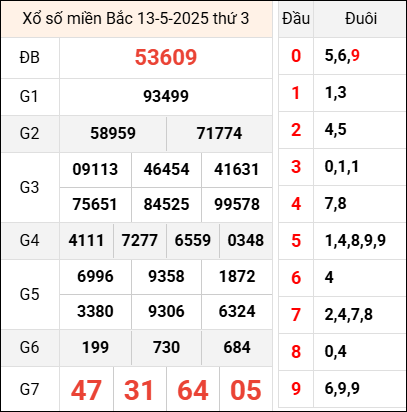Screen dimensions: 407x412
Task: Select G5 number 6996
Action: (95, 277)
